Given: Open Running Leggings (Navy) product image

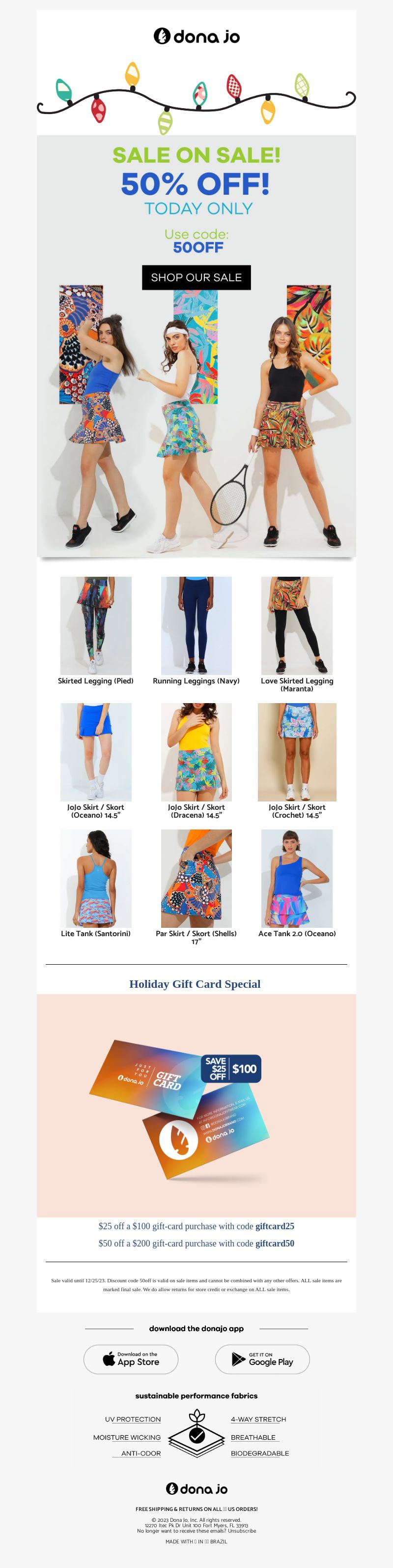Looking at the screenshot, I should [196, 625].
